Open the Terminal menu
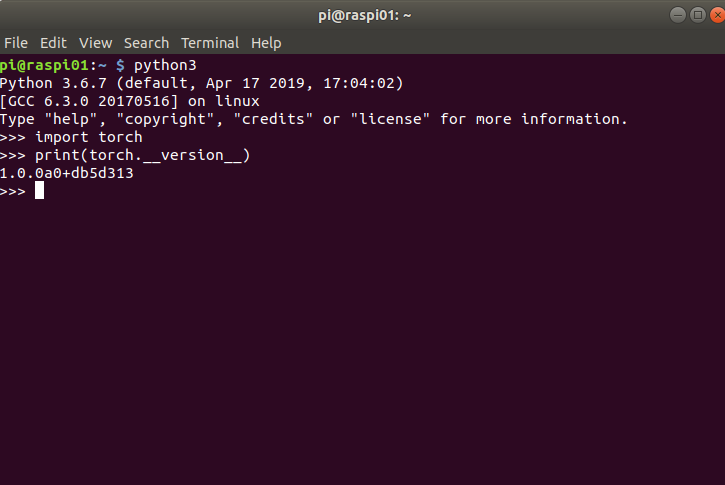This screenshot has width=725, height=485. (210, 43)
